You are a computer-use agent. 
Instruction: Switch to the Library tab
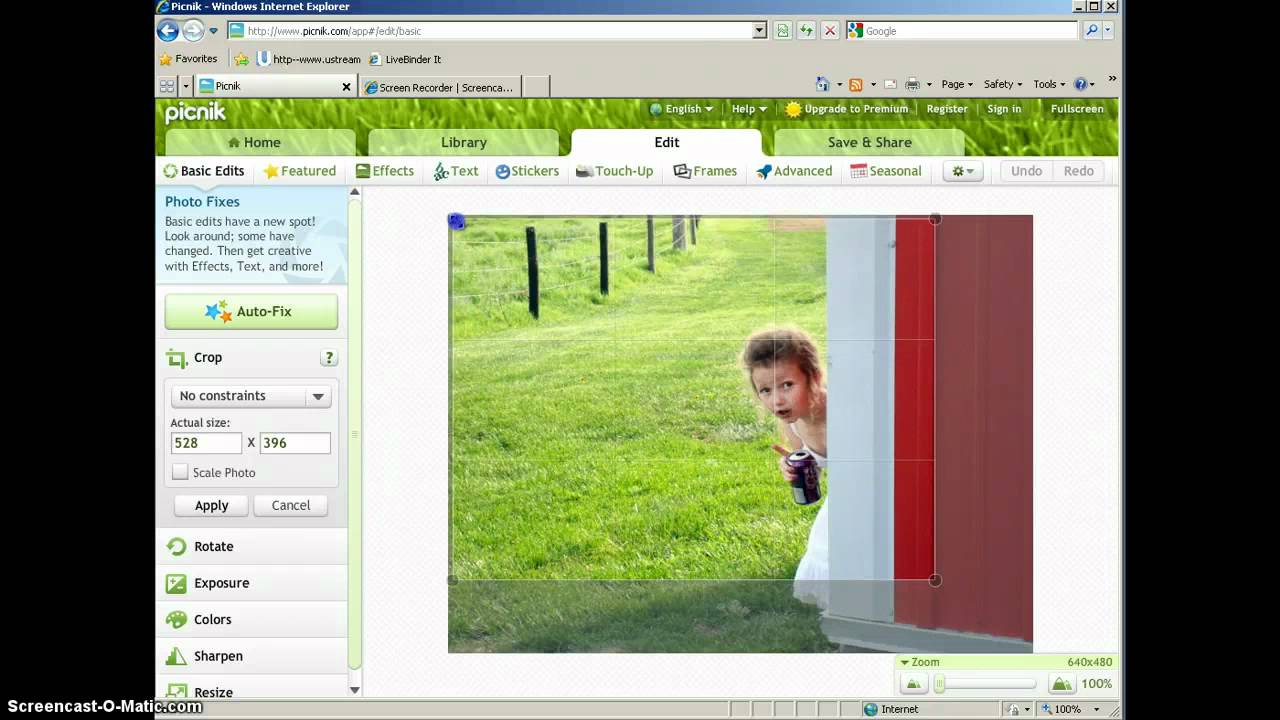click(x=464, y=142)
